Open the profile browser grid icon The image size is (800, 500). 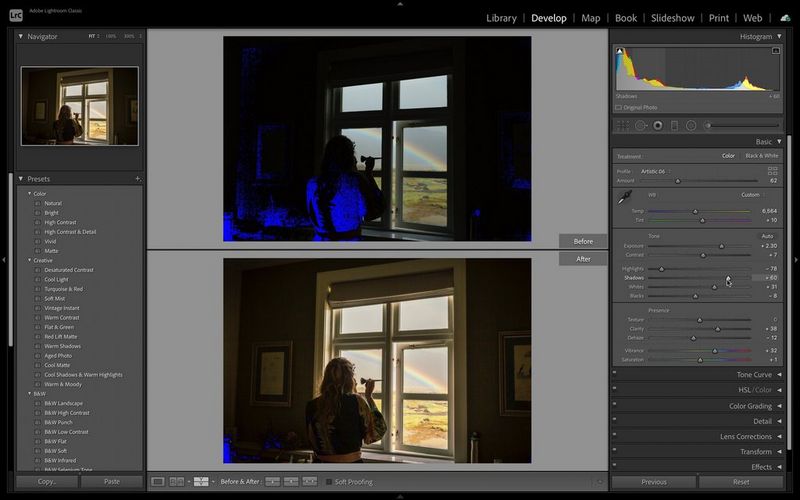pyautogui.click(x=772, y=171)
